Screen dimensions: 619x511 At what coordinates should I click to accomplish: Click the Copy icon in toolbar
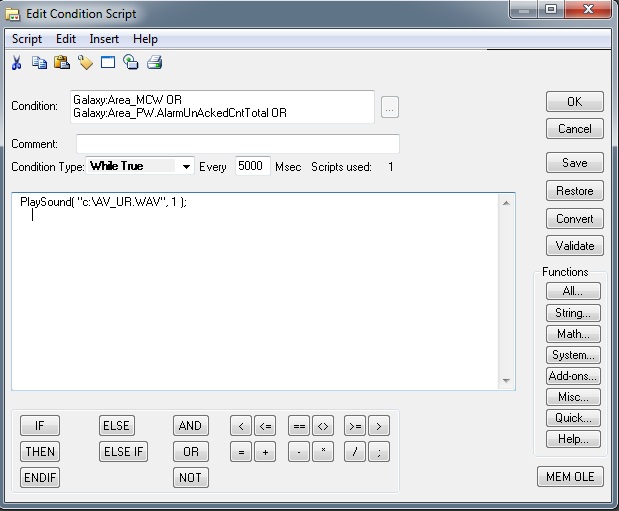point(39,63)
